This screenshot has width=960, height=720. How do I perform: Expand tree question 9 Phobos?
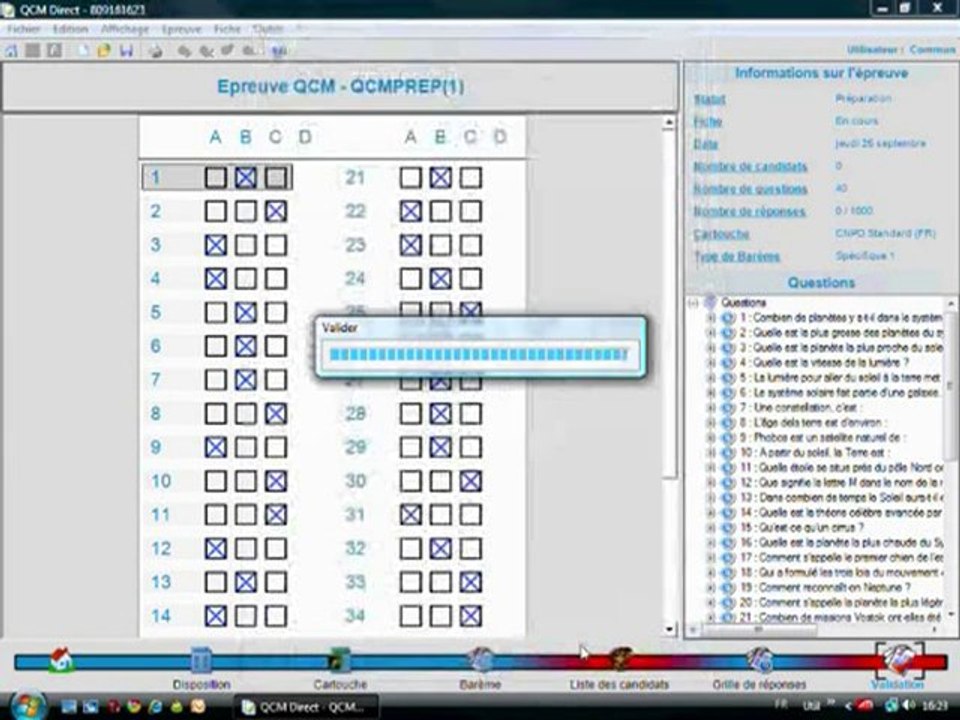711,438
